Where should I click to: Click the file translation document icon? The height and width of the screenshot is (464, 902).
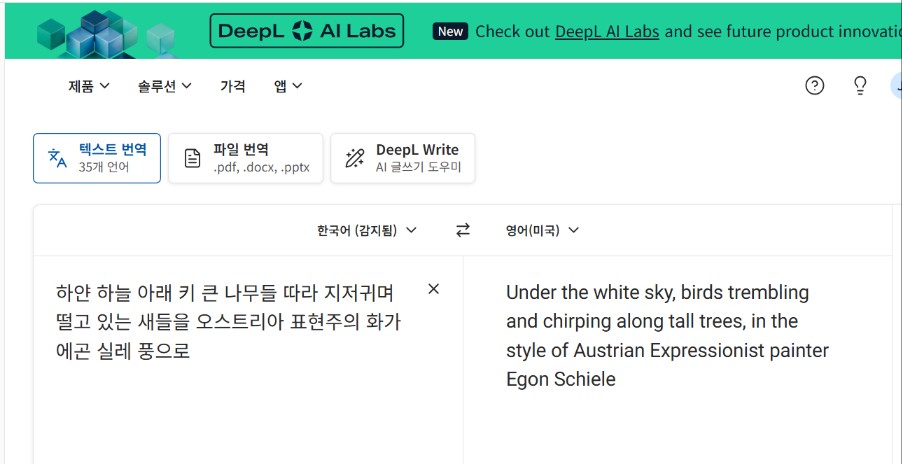coord(192,158)
